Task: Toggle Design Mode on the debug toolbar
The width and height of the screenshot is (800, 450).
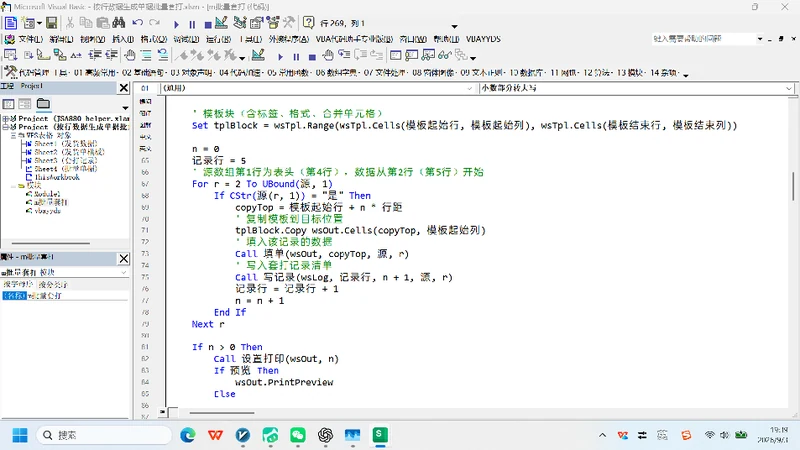Action: pos(258,55)
